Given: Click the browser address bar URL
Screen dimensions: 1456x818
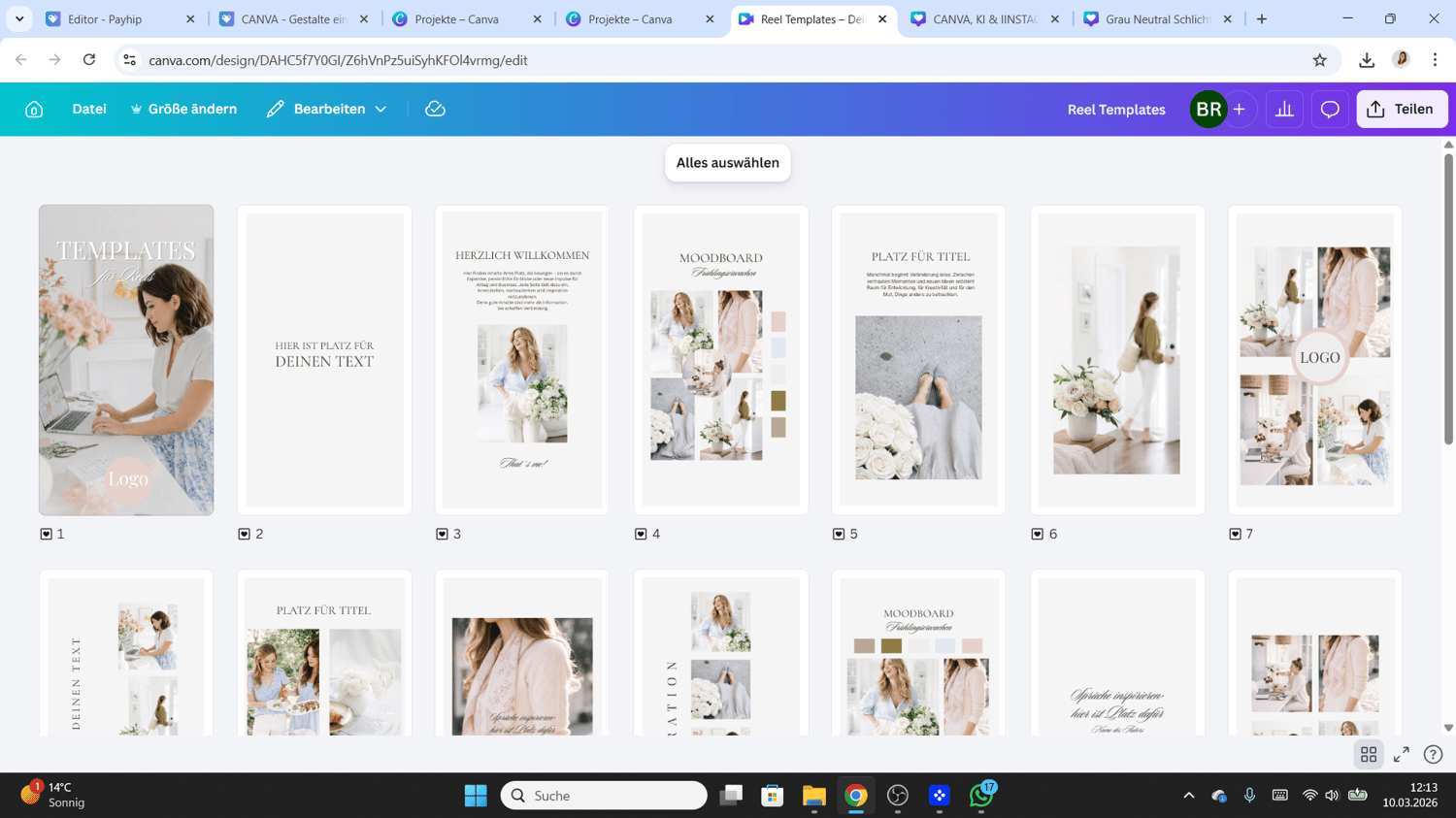Looking at the screenshot, I should (338, 60).
